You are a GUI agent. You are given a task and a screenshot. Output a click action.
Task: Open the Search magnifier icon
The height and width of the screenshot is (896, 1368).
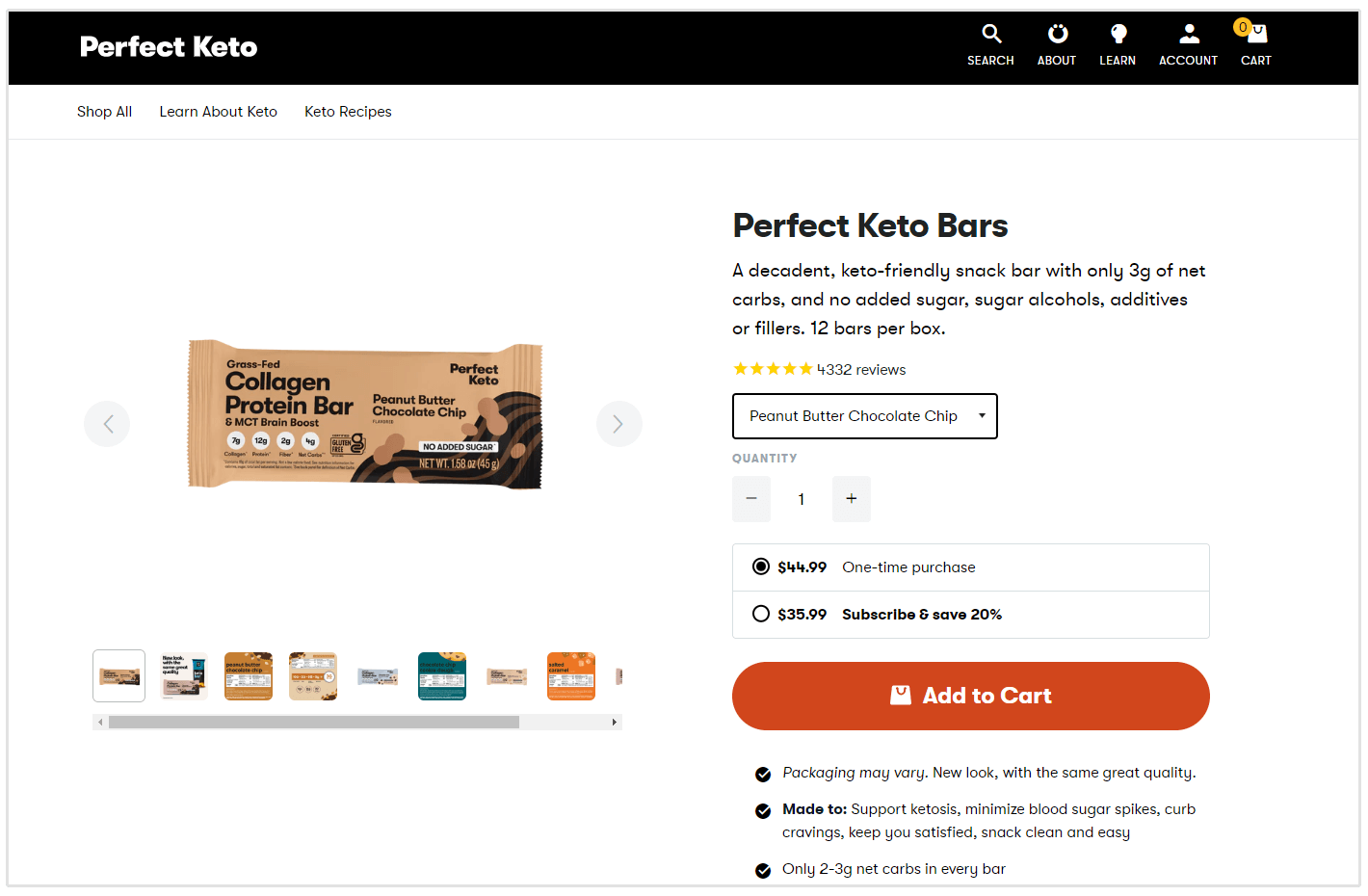point(990,34)
